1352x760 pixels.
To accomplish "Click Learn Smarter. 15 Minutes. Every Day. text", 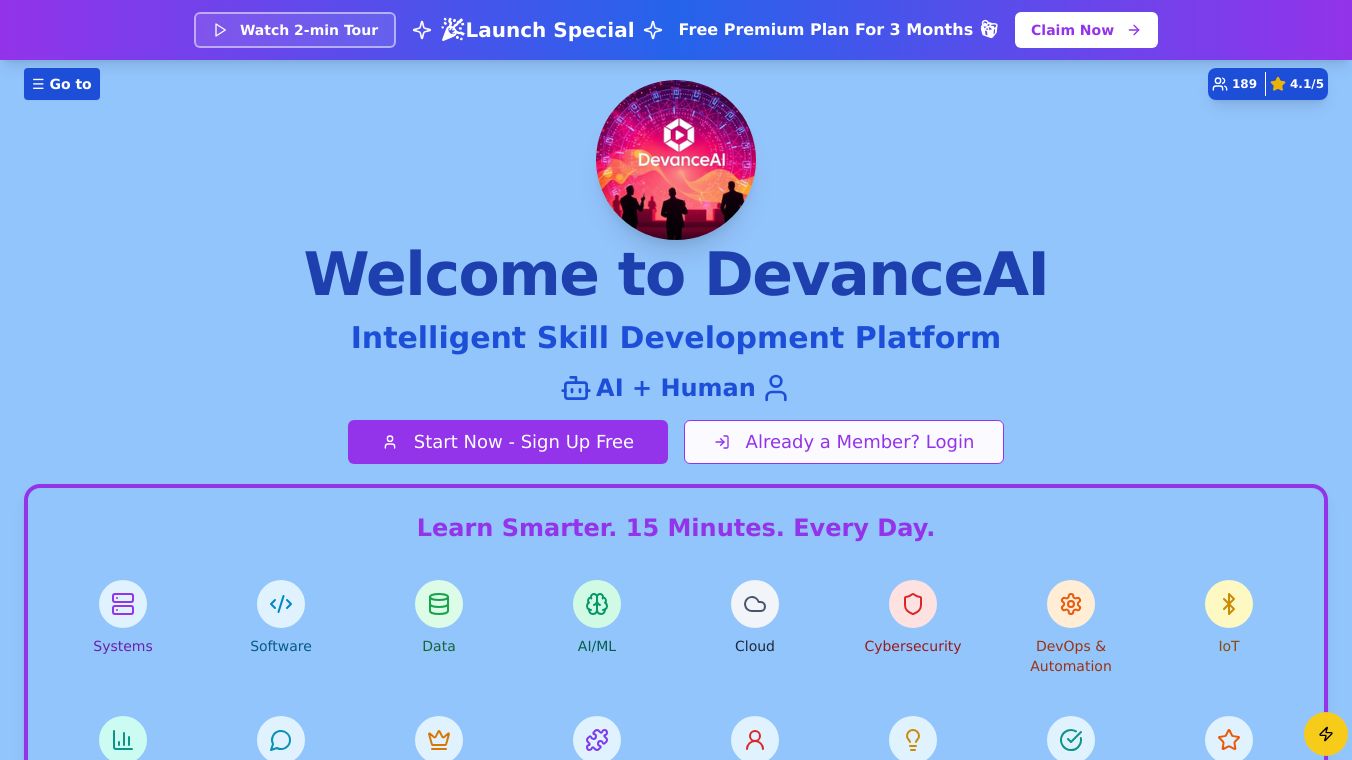I will [x=676, y=528].
